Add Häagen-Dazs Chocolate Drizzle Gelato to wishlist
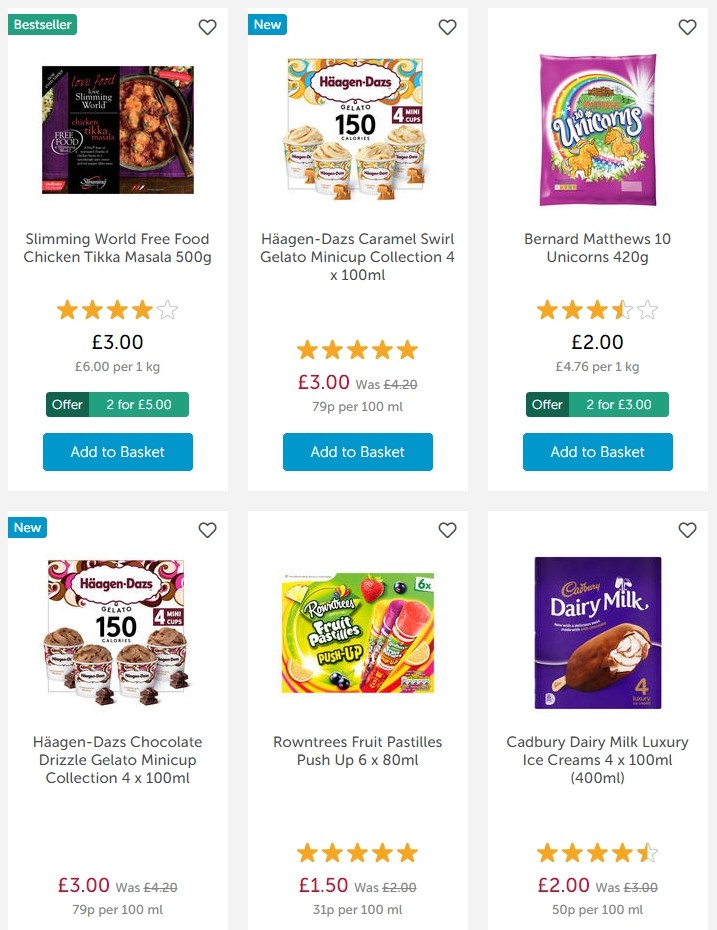Viewport: 717px width, 930px height. [x=207, y=530]
